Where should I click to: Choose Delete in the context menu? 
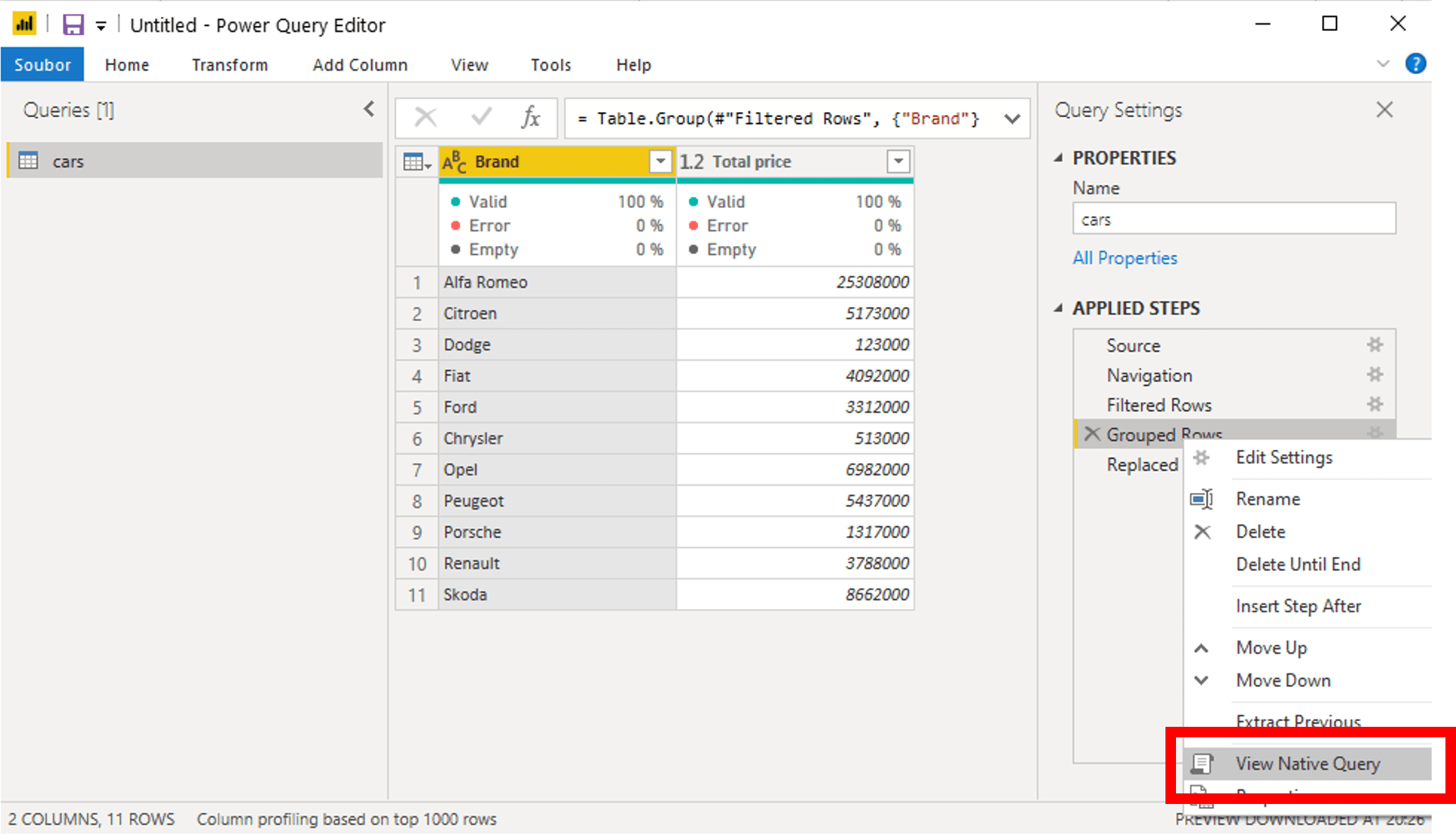(1260, 531)
